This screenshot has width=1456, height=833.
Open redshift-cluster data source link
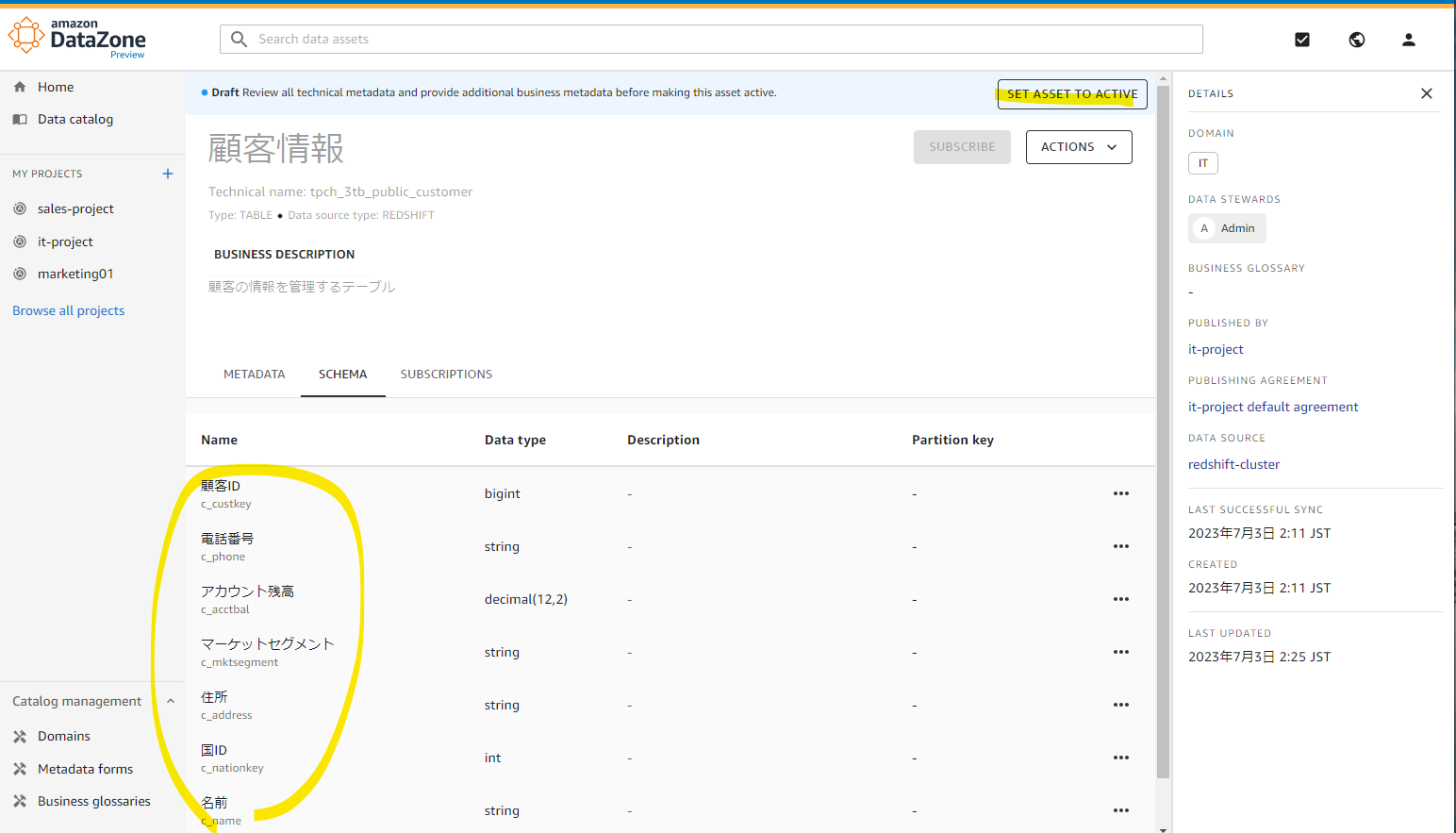[1233, 464]
